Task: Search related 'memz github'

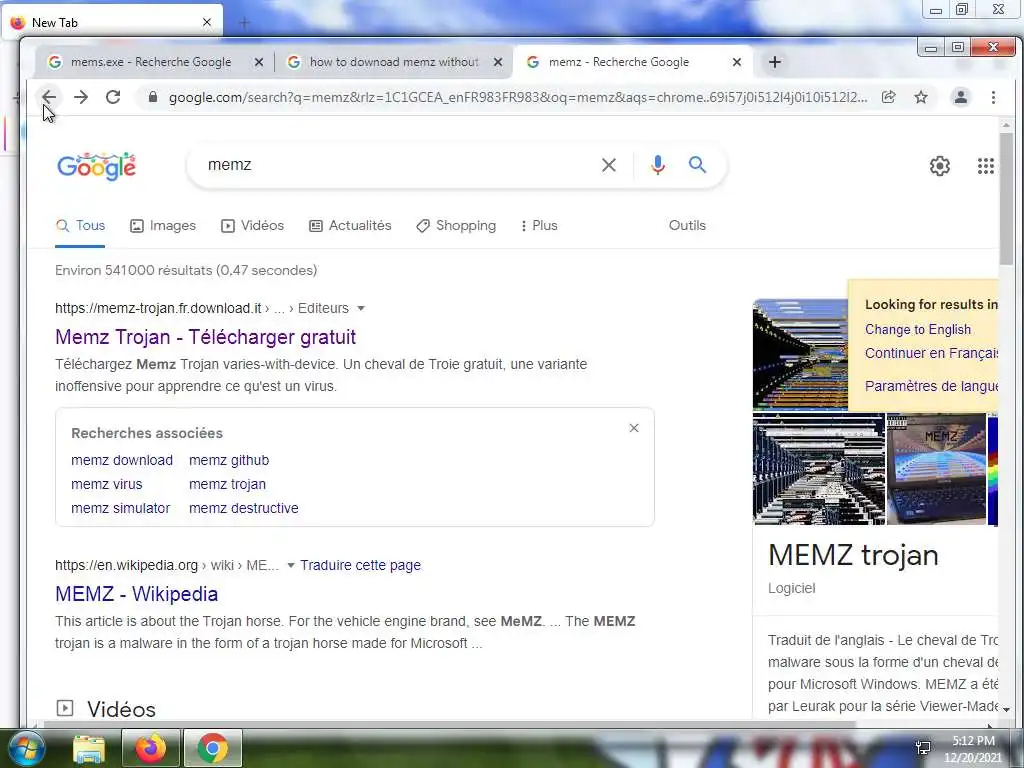Action: pos(229,460)
